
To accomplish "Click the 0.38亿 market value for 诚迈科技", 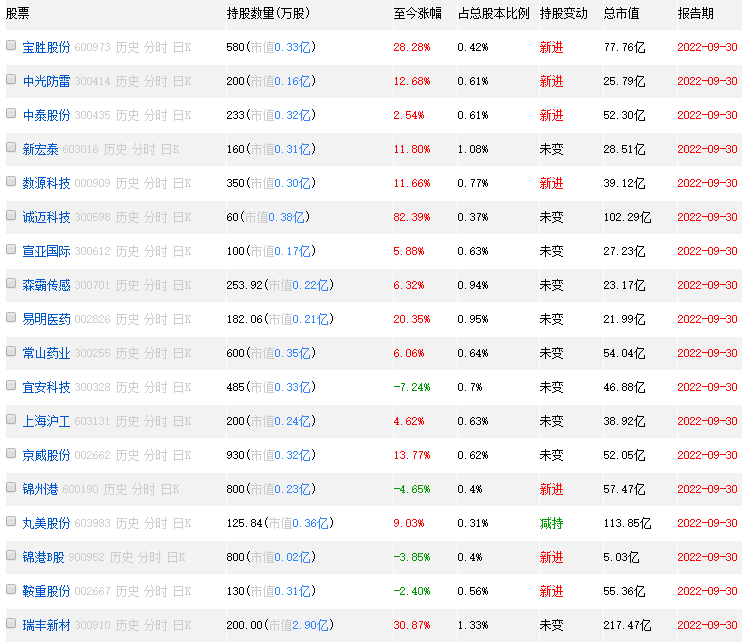I will click(x=287, y=217).
